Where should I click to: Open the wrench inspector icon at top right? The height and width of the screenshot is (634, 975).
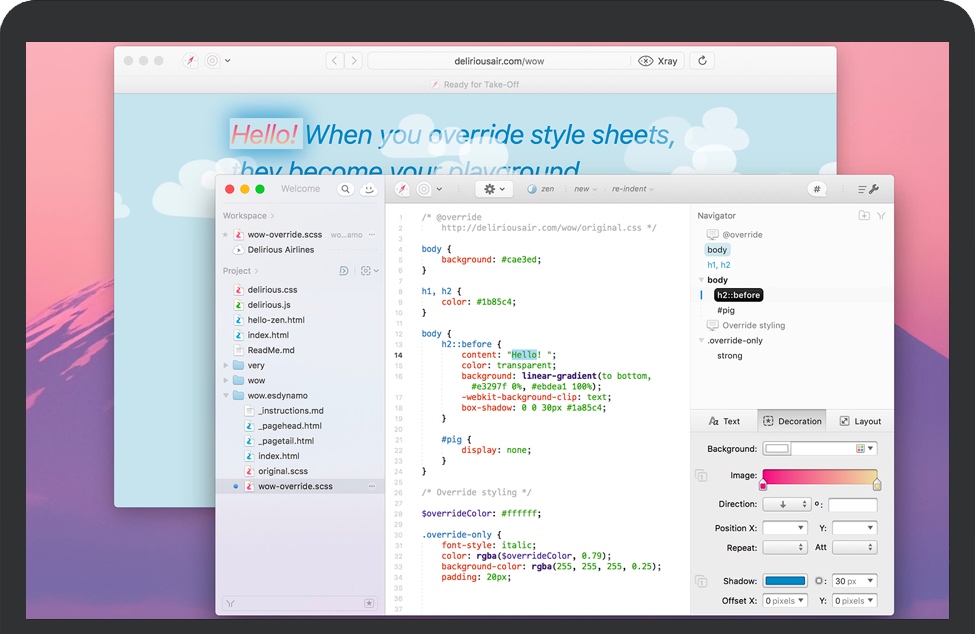click(x=868, y=189)
